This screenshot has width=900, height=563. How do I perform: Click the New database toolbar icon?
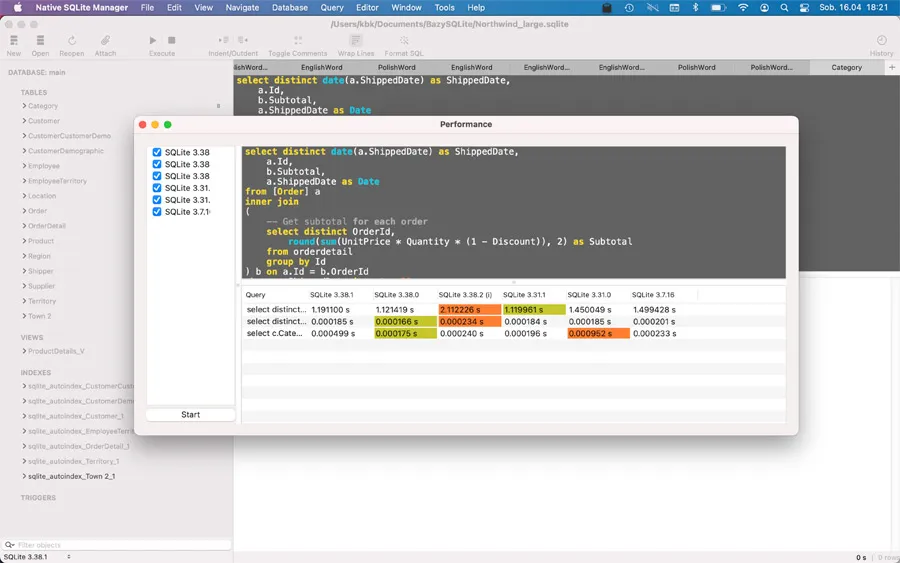[x=14, y=41]
